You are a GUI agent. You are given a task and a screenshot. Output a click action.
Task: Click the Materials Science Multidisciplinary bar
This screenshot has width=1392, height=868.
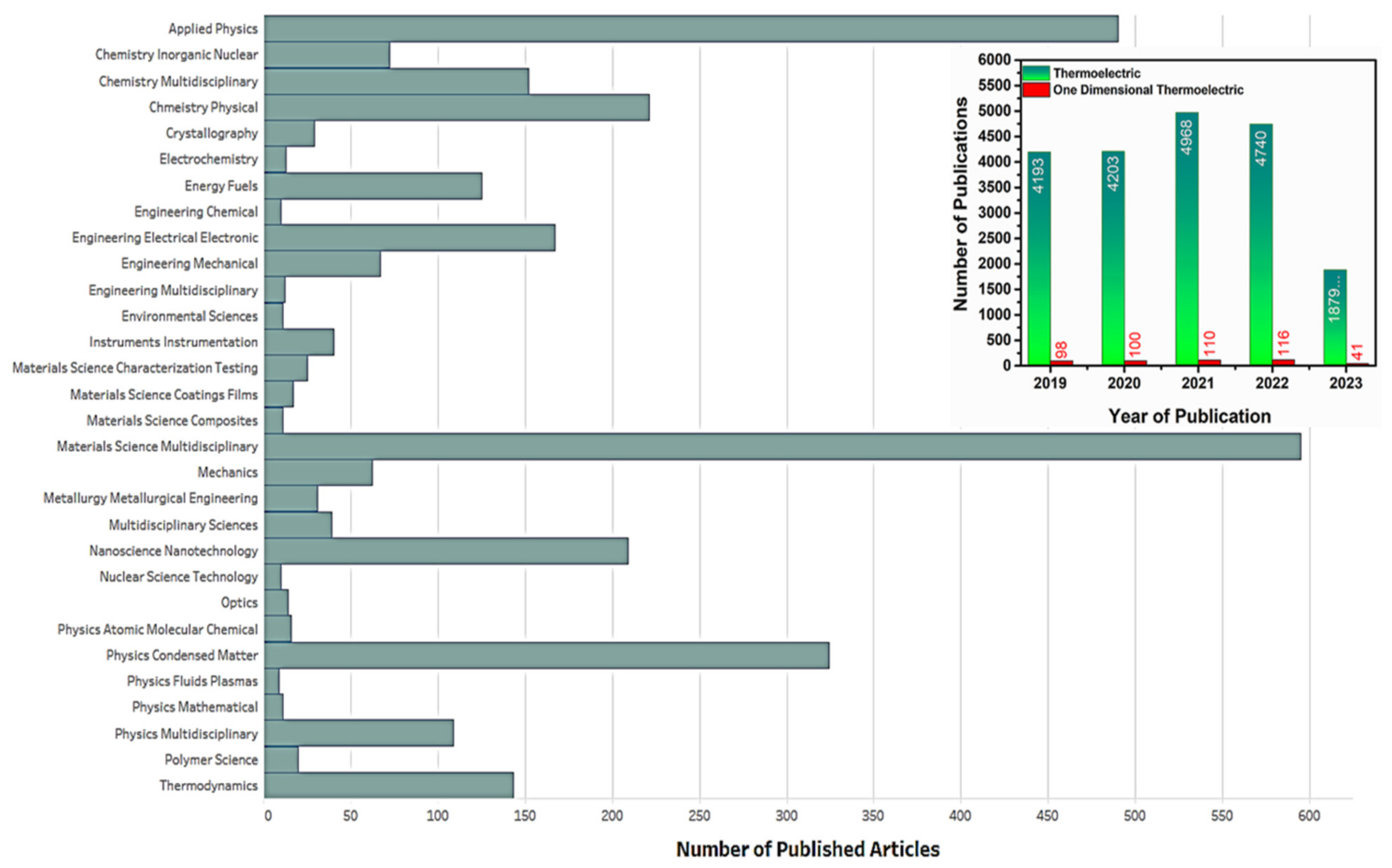tap(782, 447)
